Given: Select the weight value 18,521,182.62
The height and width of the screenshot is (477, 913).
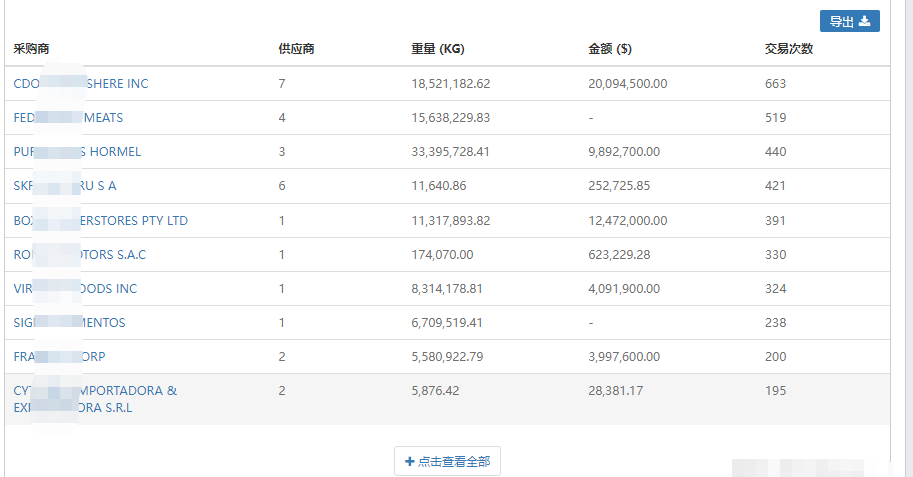Looking at the screenshot, I should click(x=451, y=84).
